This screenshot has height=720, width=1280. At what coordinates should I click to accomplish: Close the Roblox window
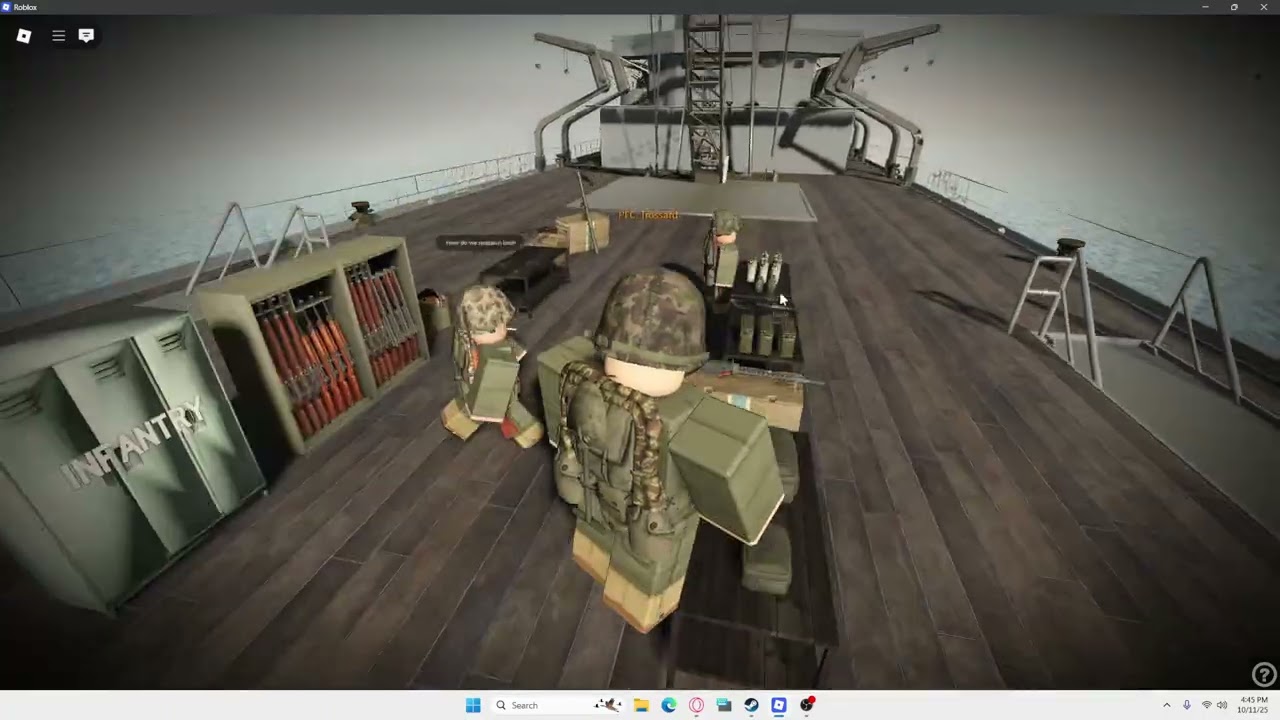tap(1264, 7)
